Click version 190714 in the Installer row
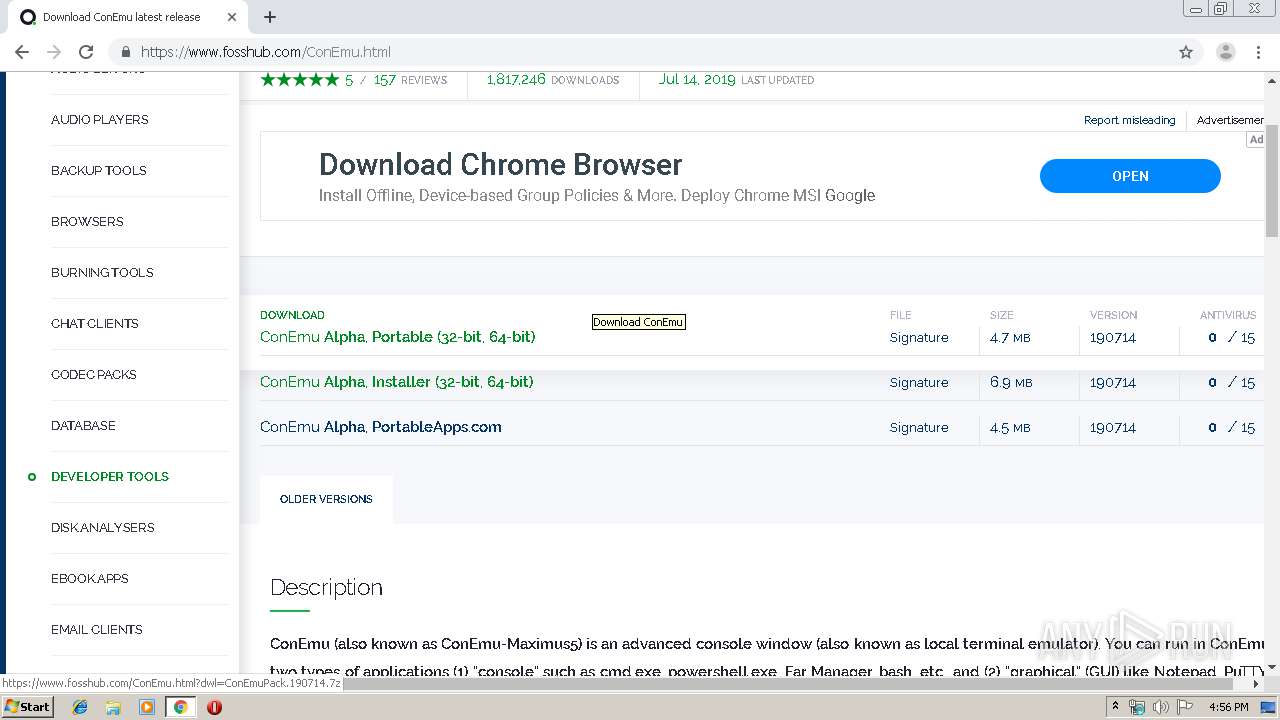 (x=1113, y=383)
